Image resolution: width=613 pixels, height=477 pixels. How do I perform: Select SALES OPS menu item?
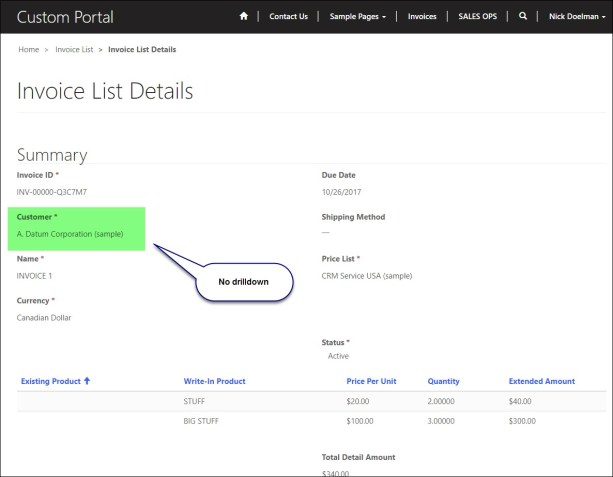[x=479, y=17]
